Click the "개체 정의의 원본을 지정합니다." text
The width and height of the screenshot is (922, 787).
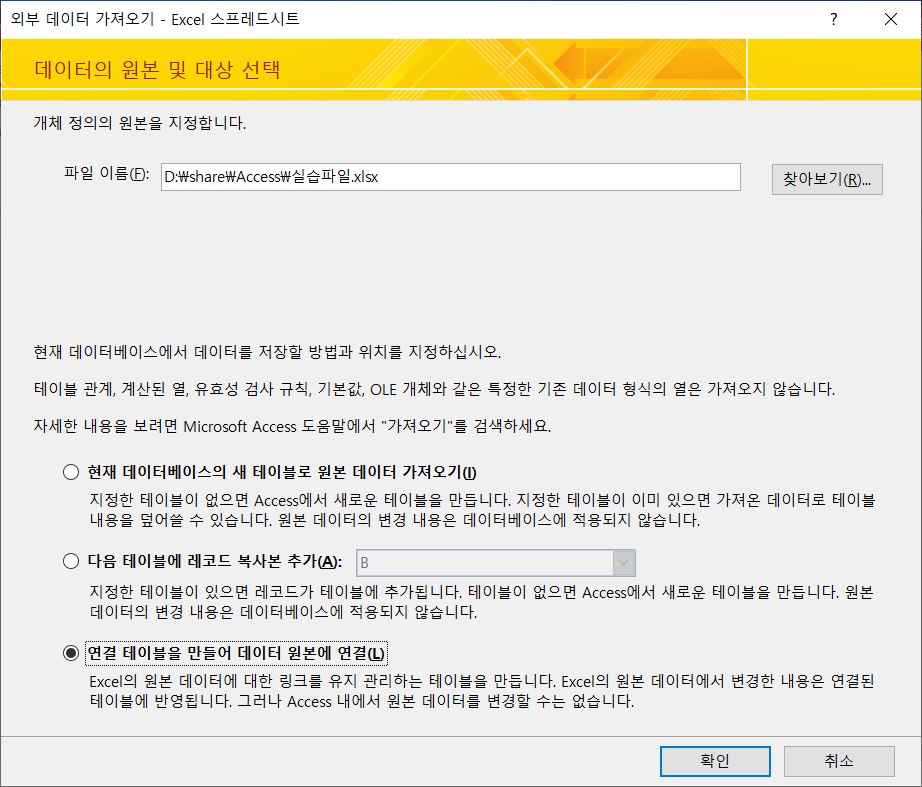point(140,123)
